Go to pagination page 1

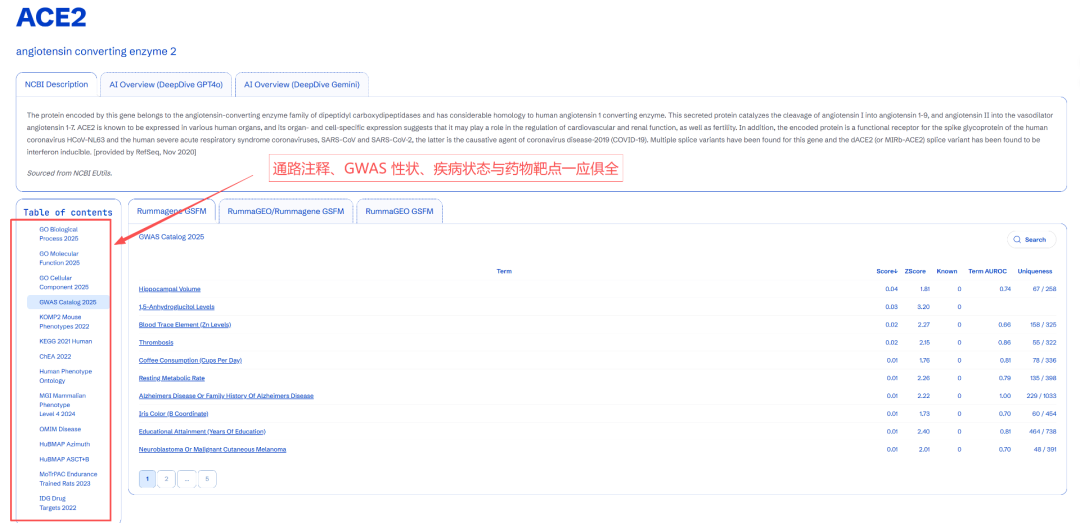pos(147,479)
